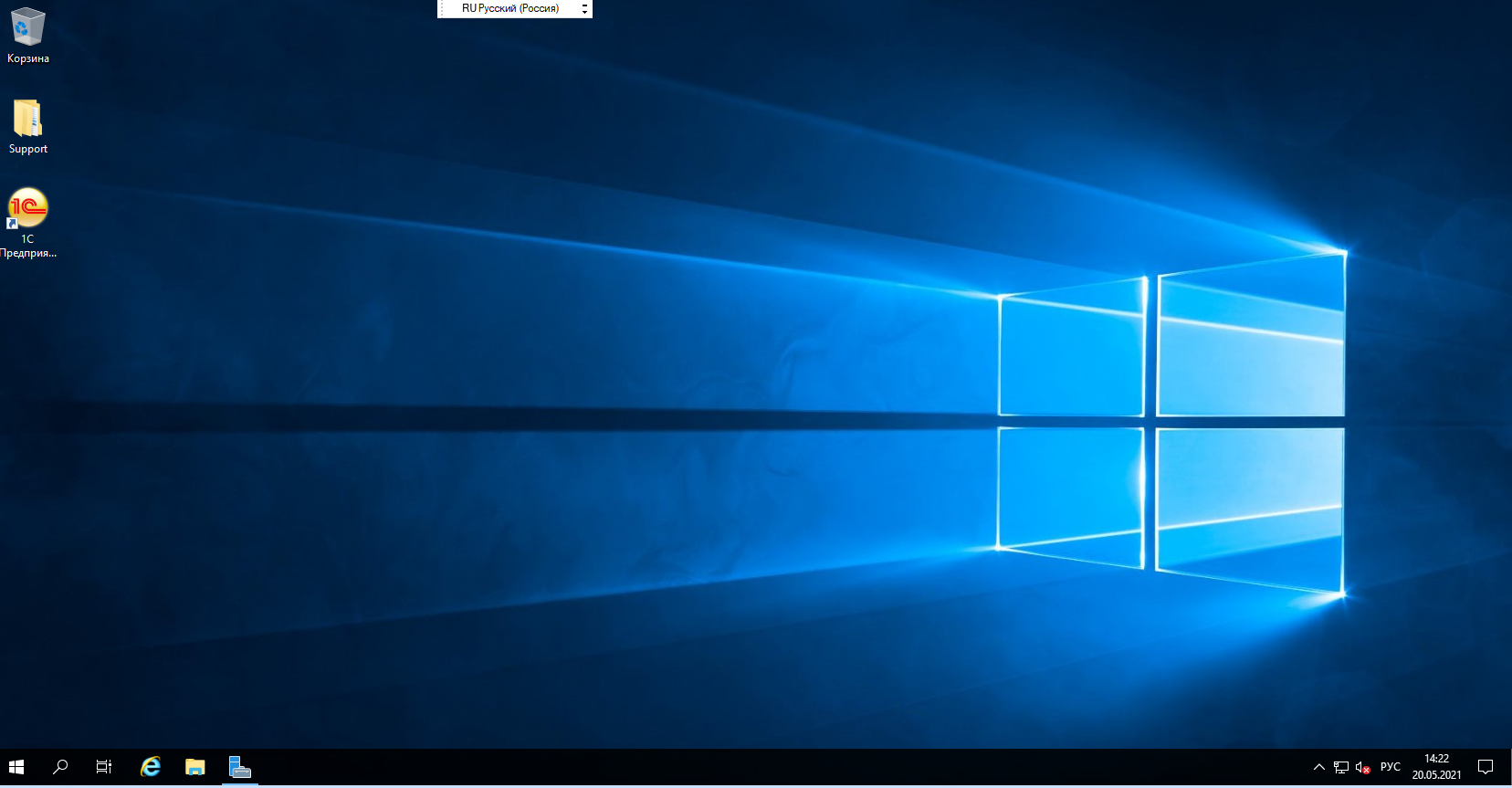This screenshot has width=1512, height=788.
Task: Open taskbar search magnifier
Action: pos(60,768)
